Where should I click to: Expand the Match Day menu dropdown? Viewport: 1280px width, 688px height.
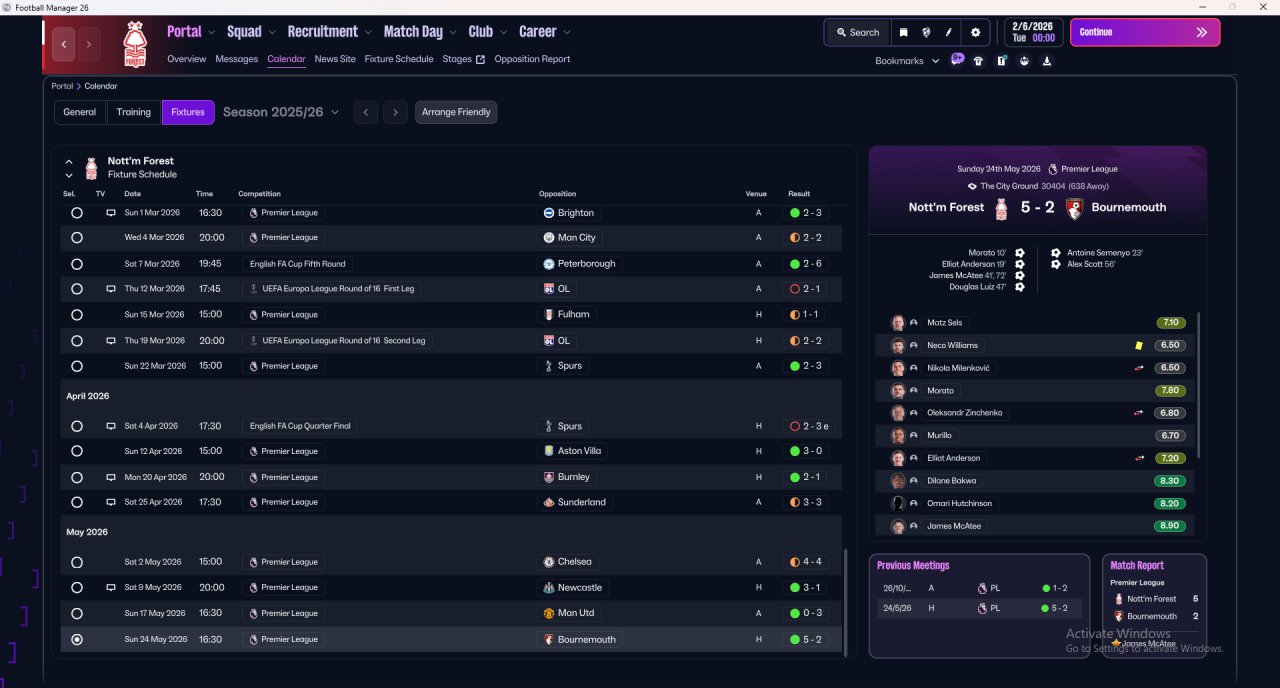point(453,33)
